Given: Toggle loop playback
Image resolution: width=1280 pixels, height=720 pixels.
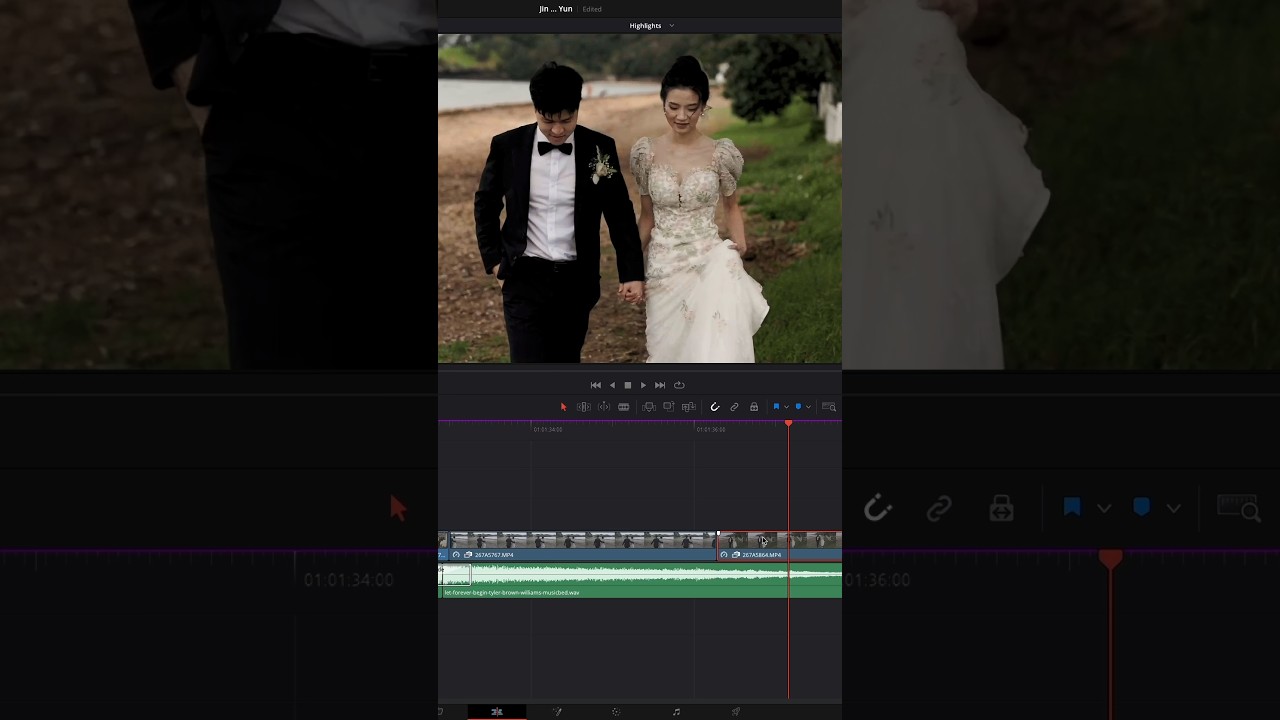Looking at the screenshot, I should pyautogui.click(x=679, y=385).
